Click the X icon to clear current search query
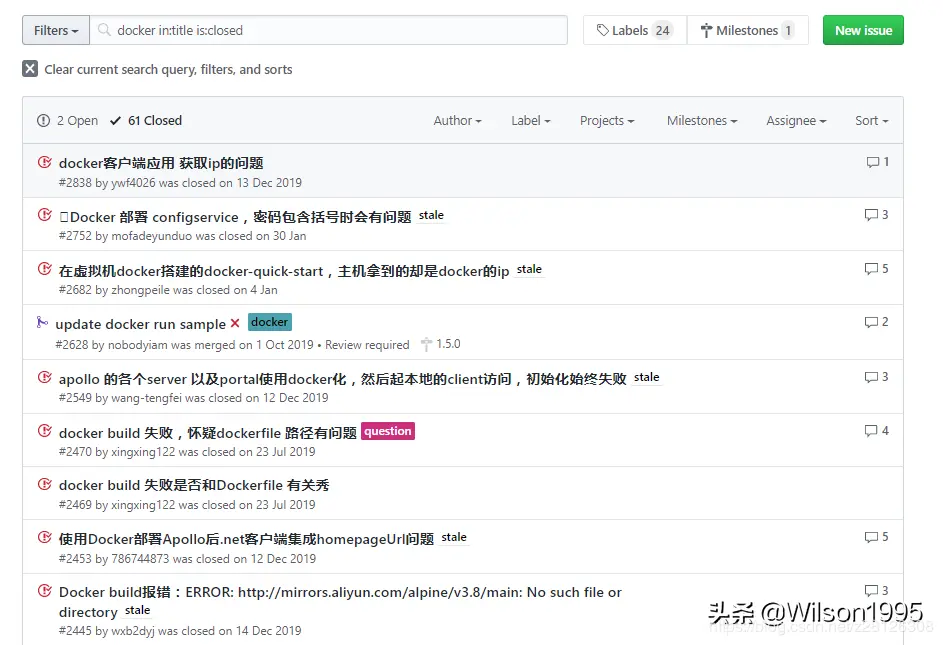Screen dimensions: 943x645 pos(29,69)
